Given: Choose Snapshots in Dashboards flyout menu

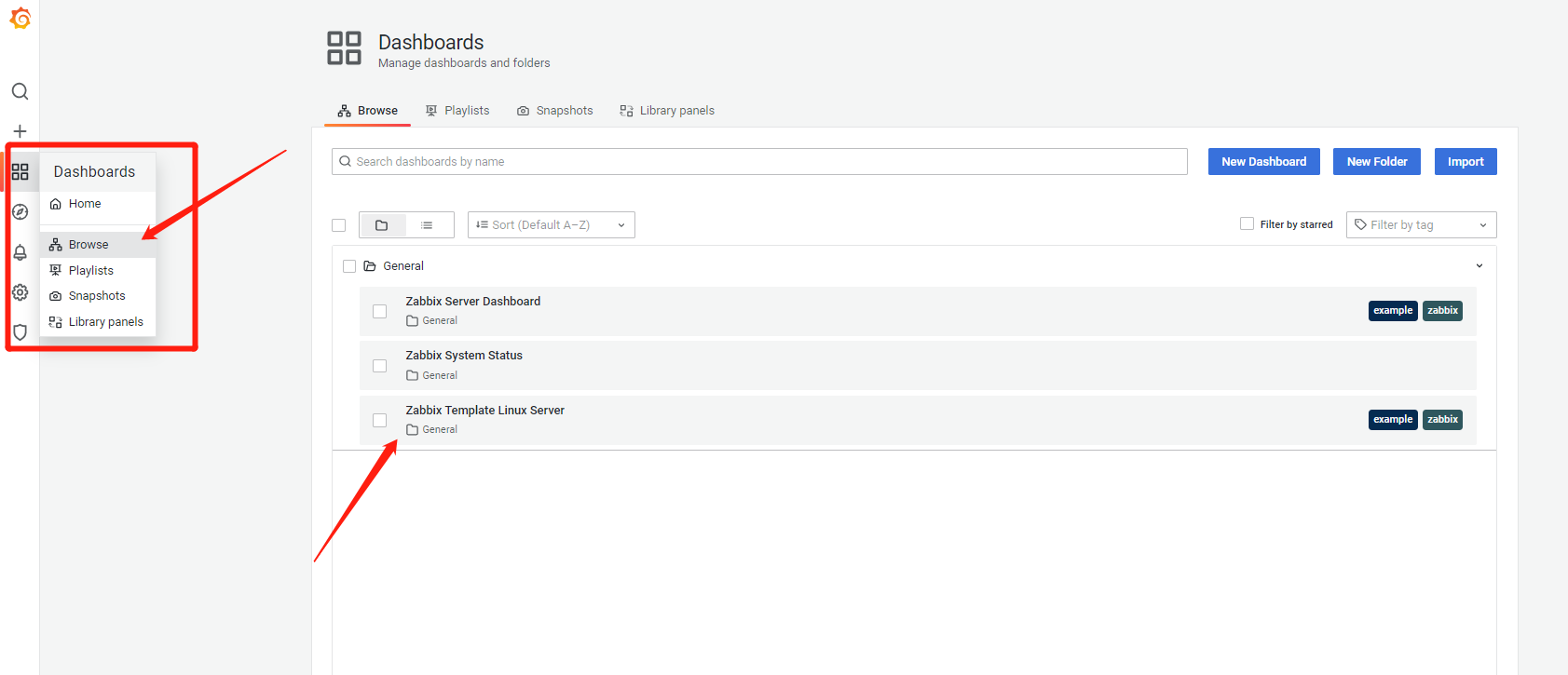Looking at the screenshot, I should point(98,296).
